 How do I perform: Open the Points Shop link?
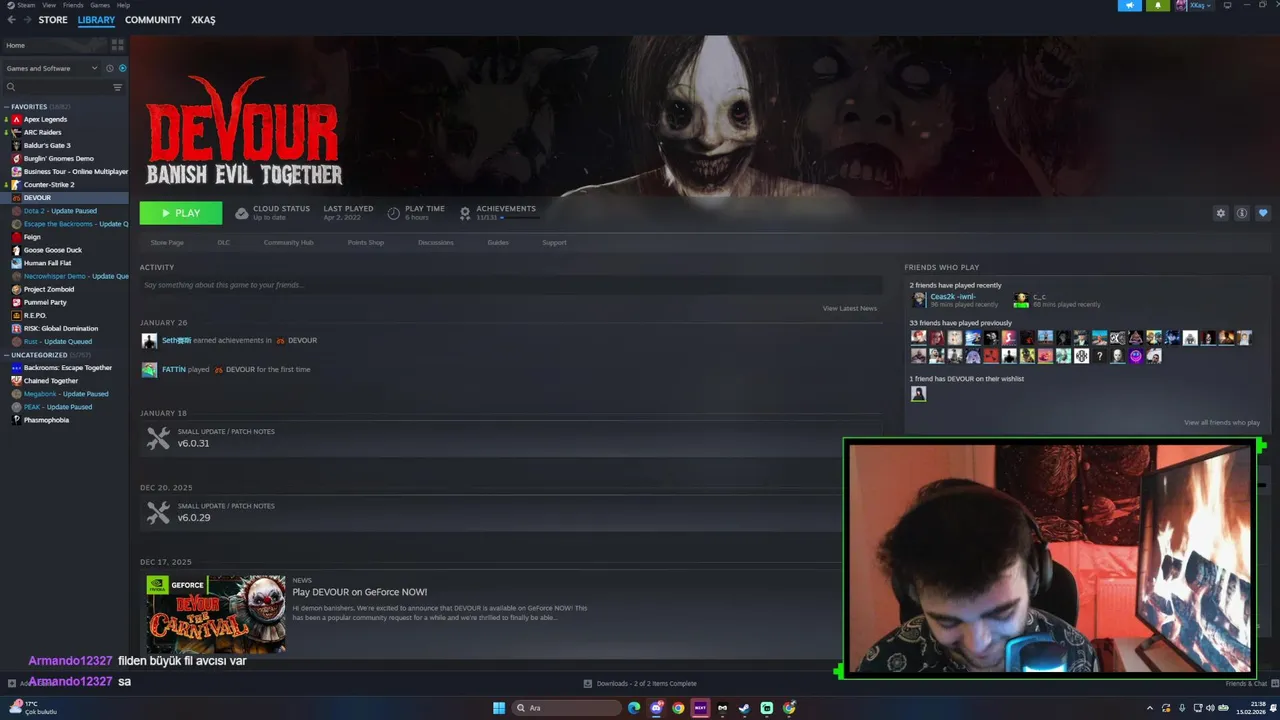[x=365, y=243]
